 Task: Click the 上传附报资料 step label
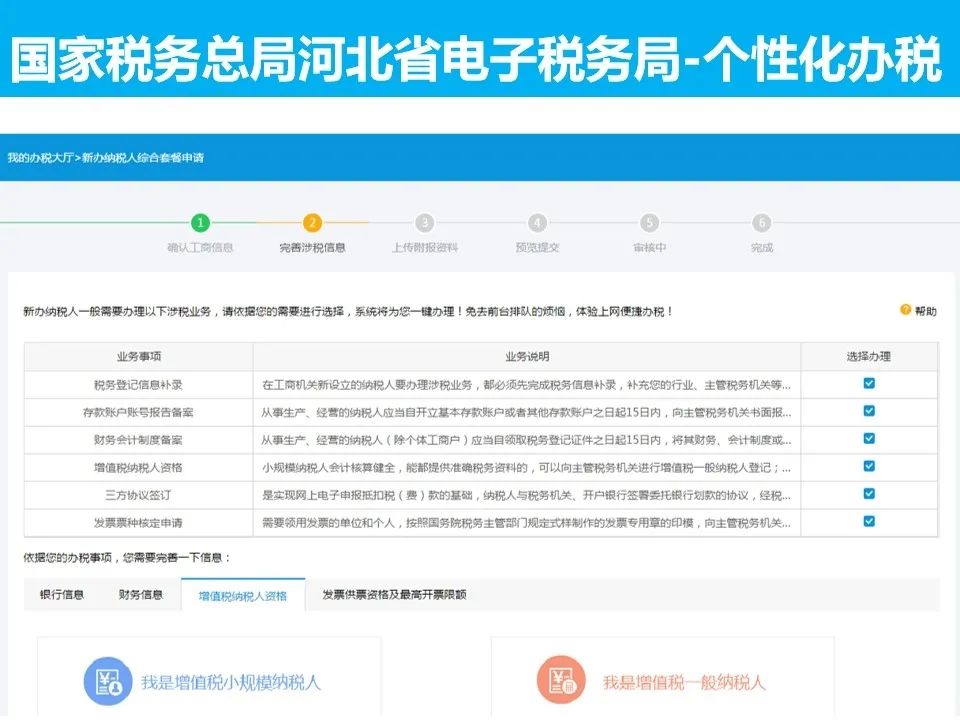(425, 247)
